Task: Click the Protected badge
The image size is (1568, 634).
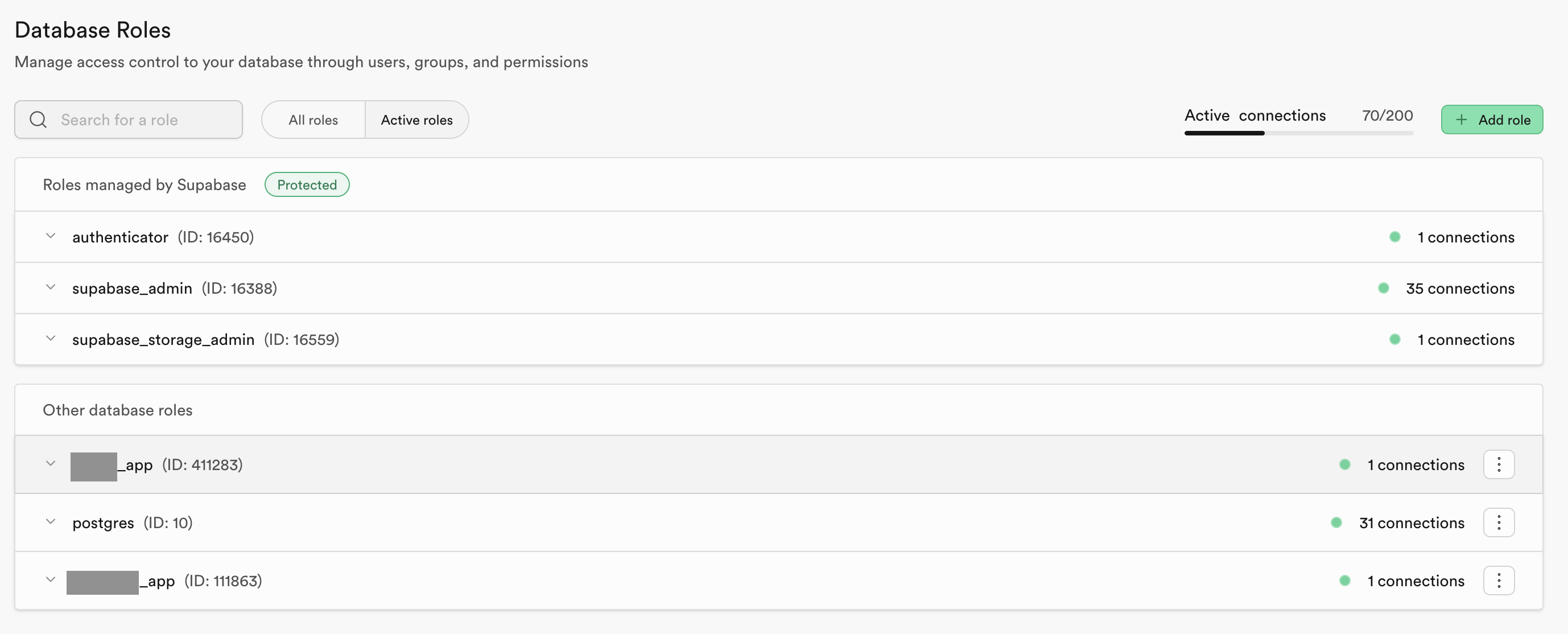Action: (x=307, y=184)
